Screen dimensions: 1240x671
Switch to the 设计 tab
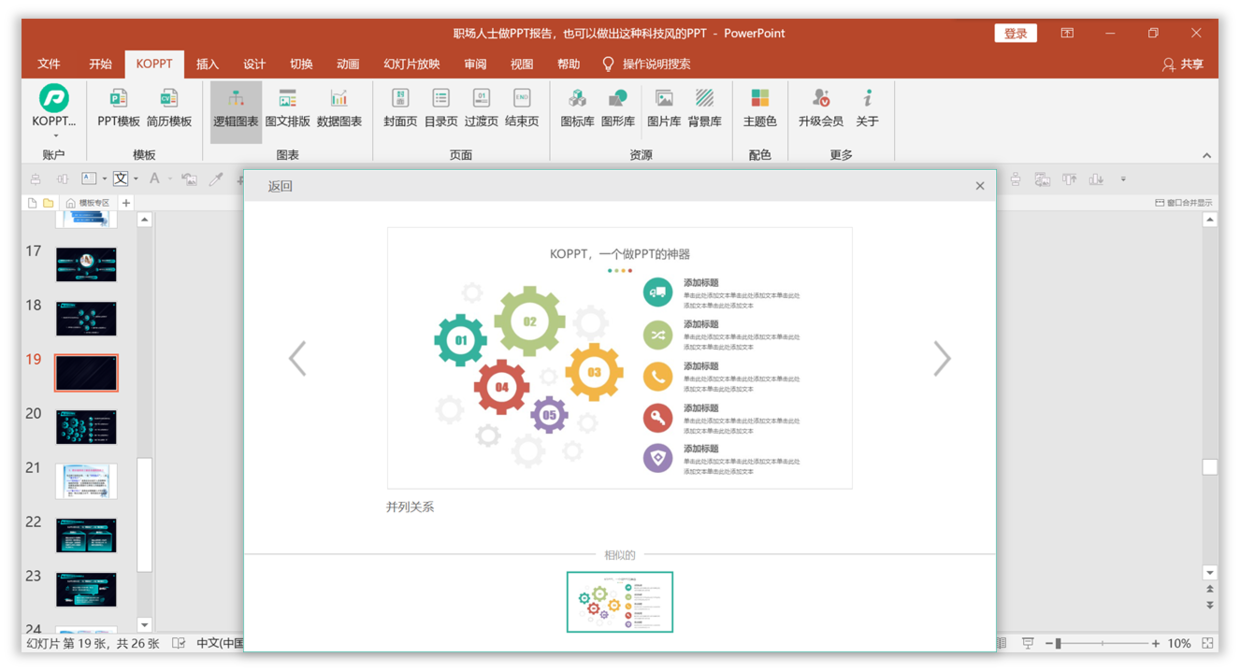point(254,64)
